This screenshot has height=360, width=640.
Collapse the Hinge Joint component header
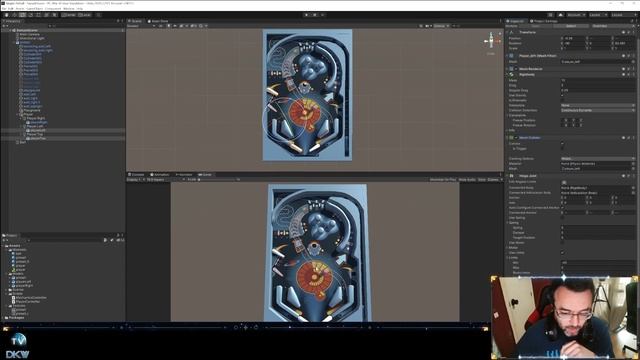pos(508,176)
